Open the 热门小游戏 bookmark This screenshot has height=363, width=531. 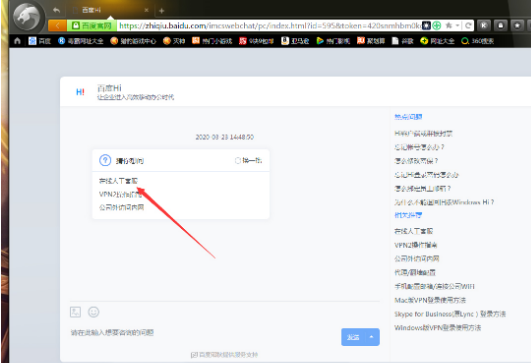tap(212, 41)
